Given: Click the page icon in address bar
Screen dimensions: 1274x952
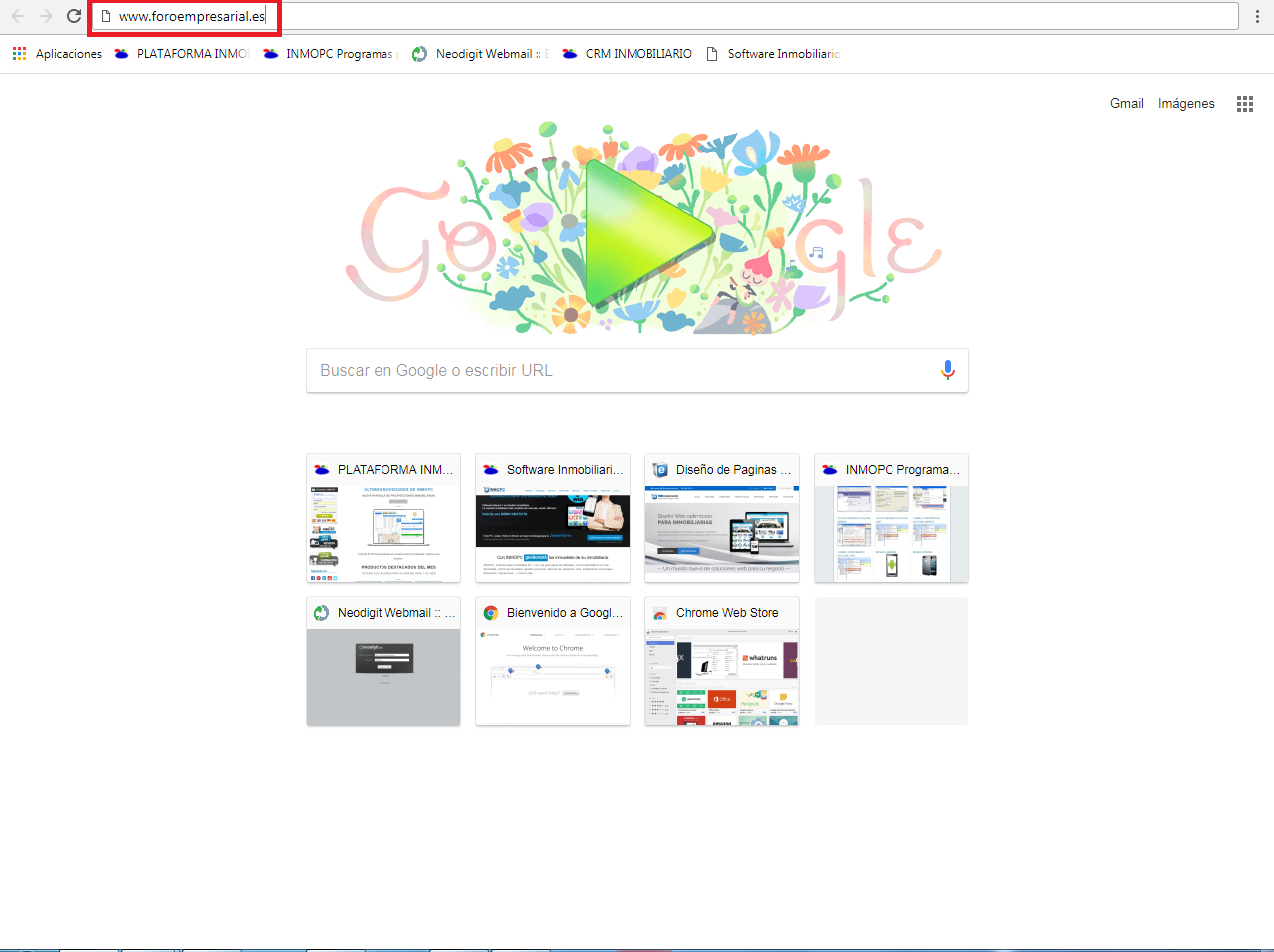Looking at the screenshot, I should 106,16.
